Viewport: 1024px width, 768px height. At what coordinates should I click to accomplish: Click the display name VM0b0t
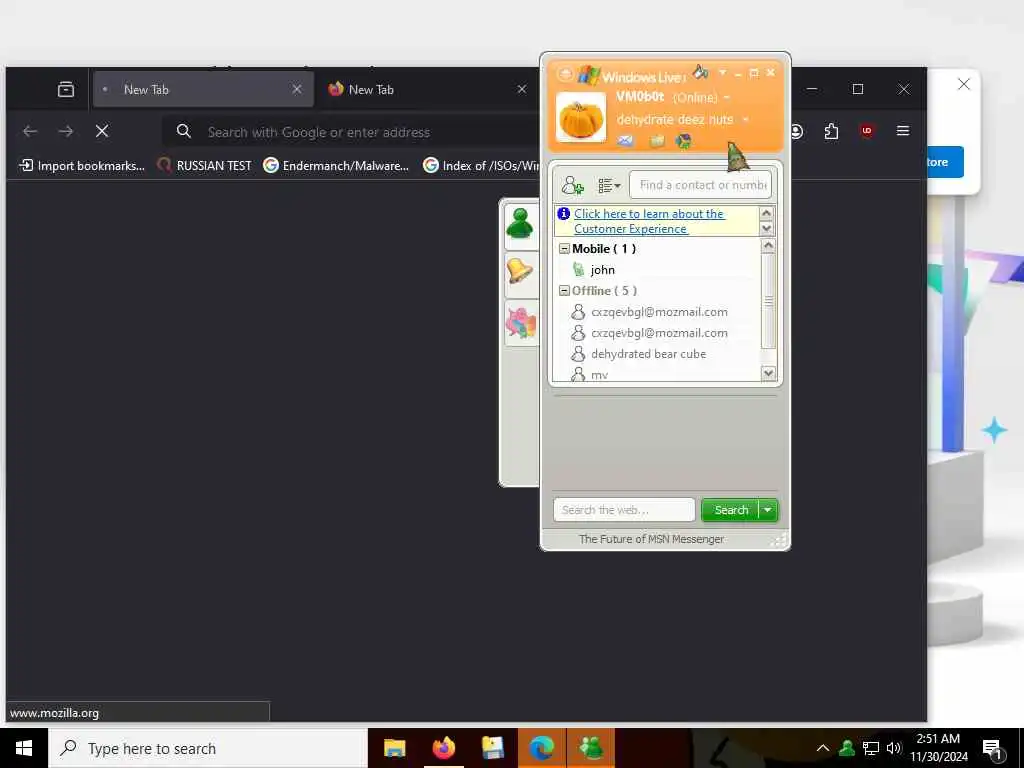pyautogui.click(x=640, y=97)
